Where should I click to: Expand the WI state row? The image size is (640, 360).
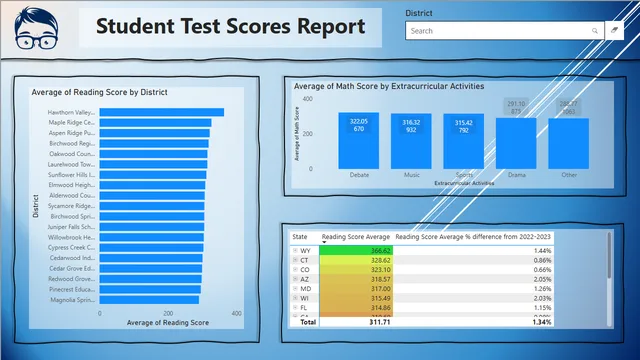[295, 298]
